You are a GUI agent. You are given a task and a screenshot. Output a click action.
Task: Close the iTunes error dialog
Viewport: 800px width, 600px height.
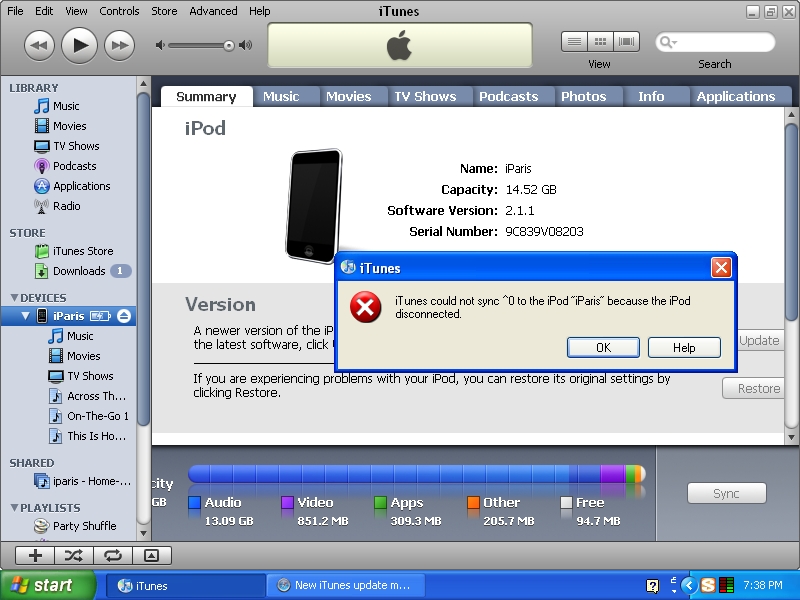(721, 267)
